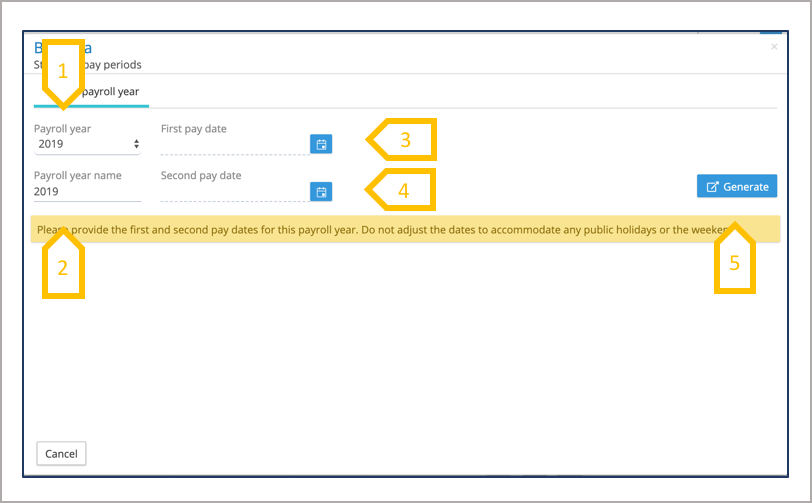This screenshot has height=503, width=812.
Task: Select the numbered callout marker 2
Action: tap(63, 266)
